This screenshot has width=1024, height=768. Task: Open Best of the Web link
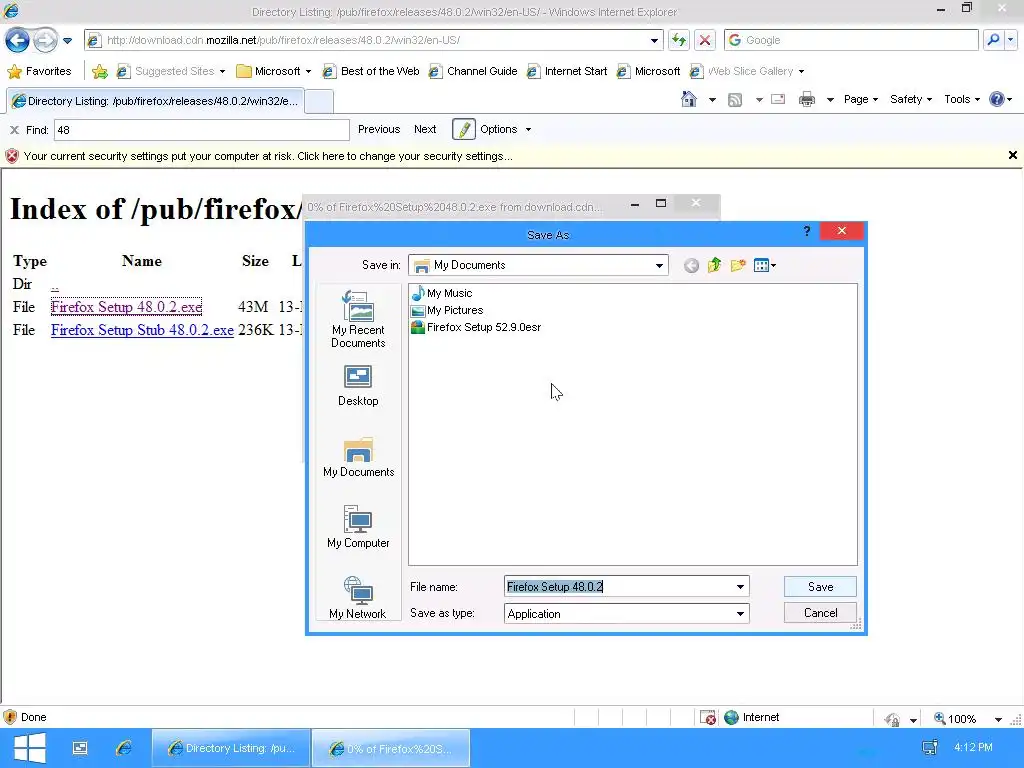(x=372, y=71)
